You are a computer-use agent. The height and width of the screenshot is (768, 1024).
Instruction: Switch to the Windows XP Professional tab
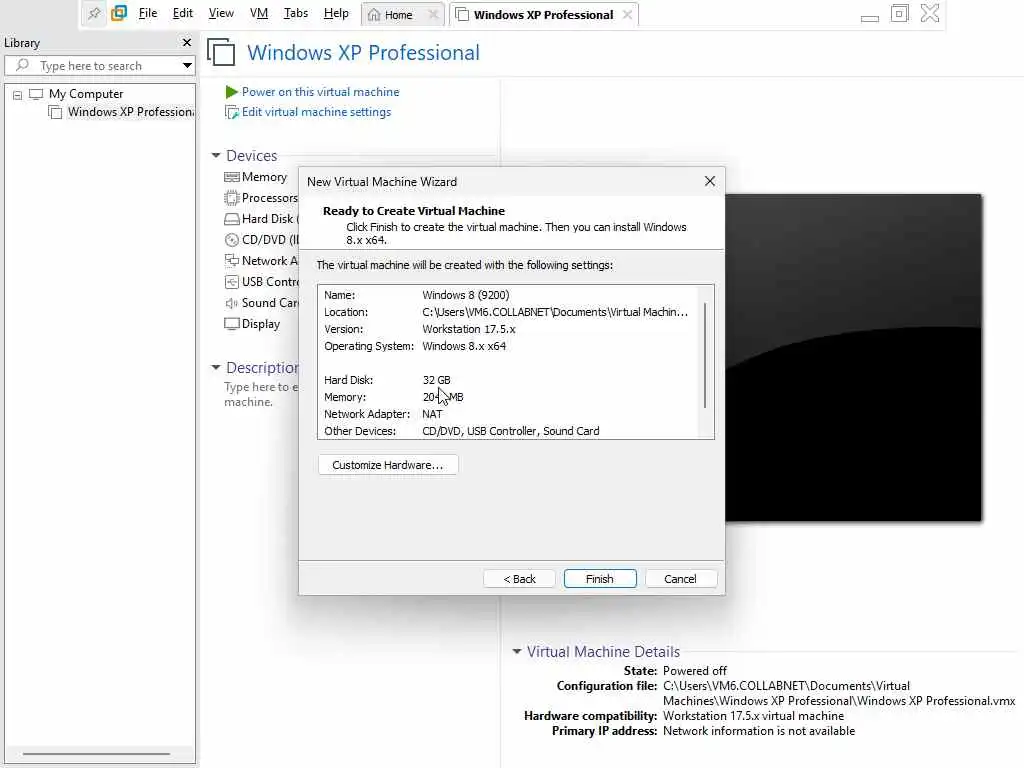543,15
